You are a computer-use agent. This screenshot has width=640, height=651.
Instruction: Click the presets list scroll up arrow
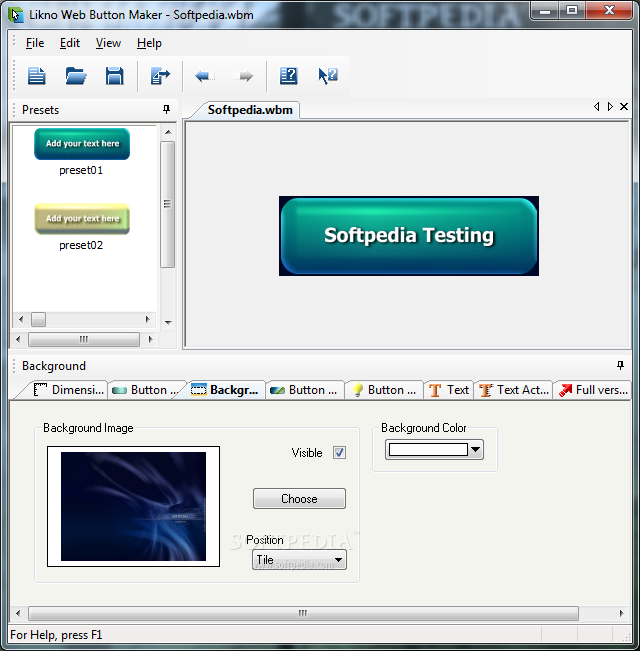(x=168, y=132)
